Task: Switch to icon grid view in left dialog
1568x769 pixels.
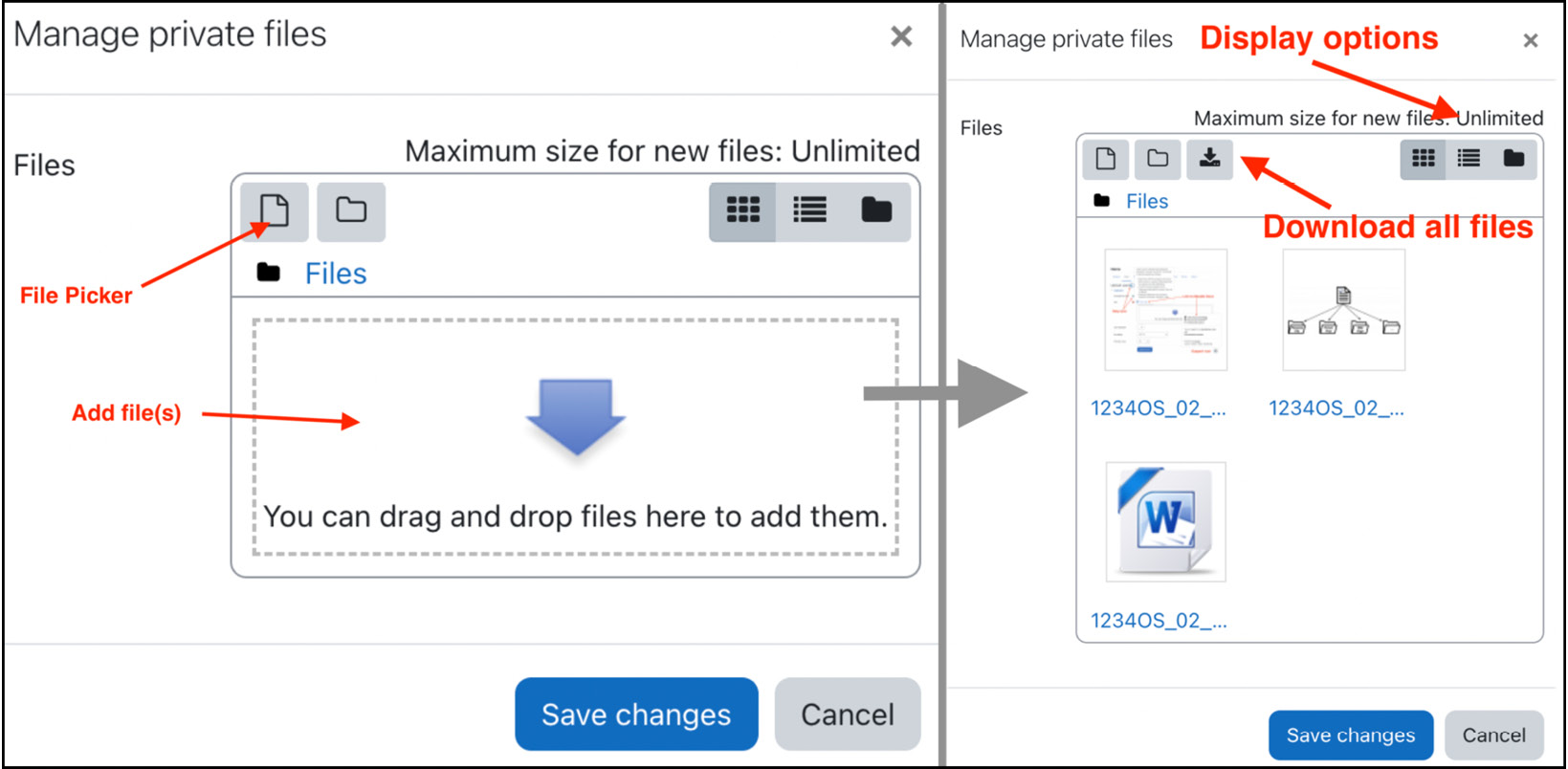Action: point(742,210)
